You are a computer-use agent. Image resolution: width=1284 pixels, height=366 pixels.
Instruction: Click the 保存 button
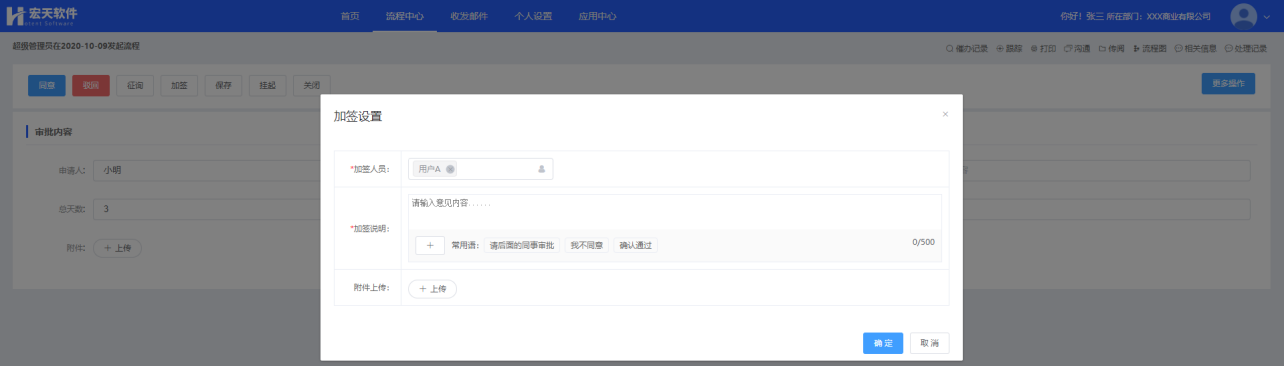[x=223, y=85]
